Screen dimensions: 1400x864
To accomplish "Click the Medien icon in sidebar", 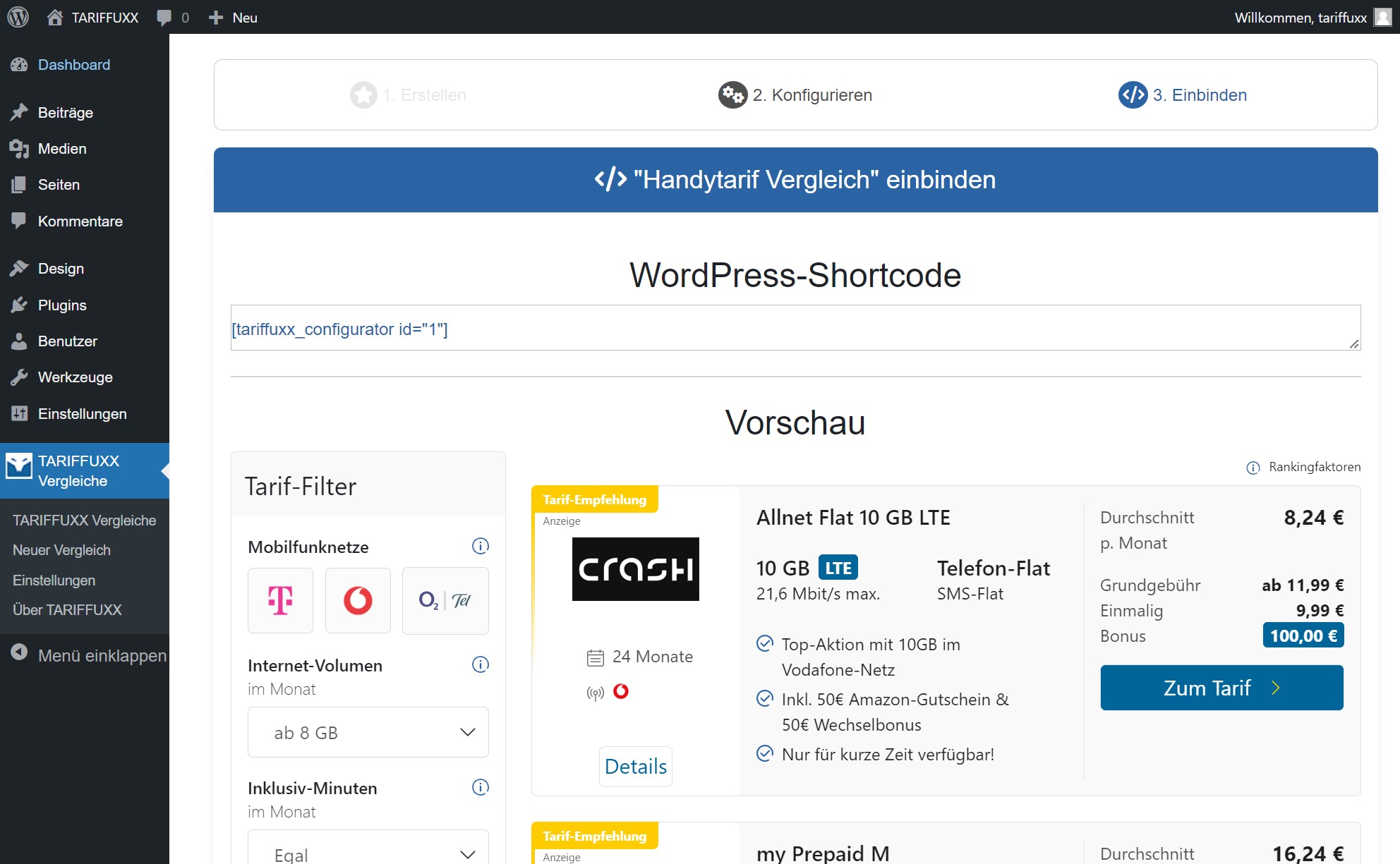I will (19, 149).
